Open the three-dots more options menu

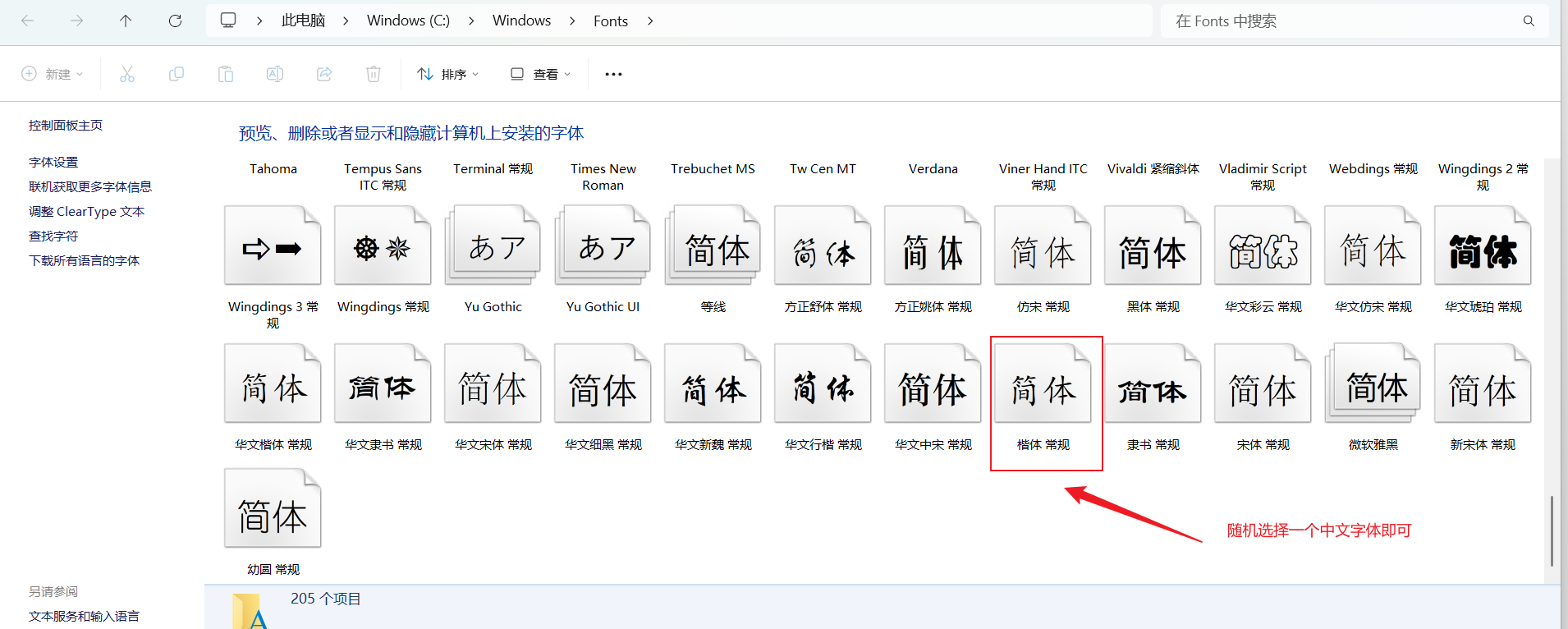pos(613,74)
